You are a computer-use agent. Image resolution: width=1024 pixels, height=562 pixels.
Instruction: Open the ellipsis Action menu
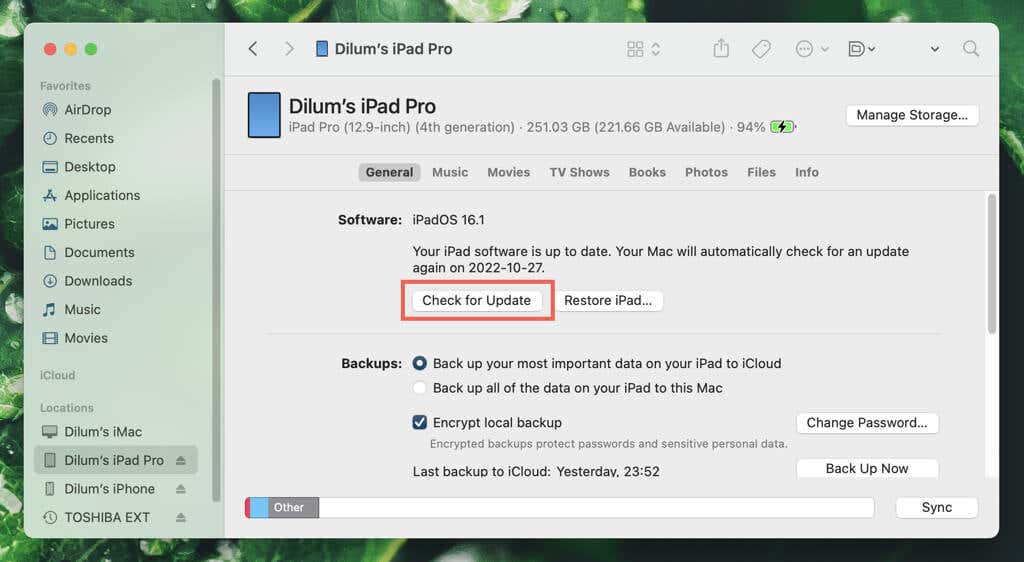pyautogui.click(x=812, y=49)
